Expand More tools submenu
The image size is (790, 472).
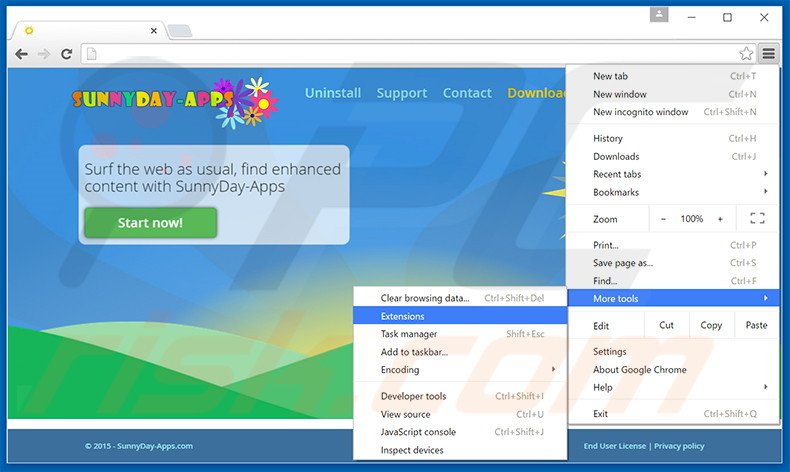[674, 299]
